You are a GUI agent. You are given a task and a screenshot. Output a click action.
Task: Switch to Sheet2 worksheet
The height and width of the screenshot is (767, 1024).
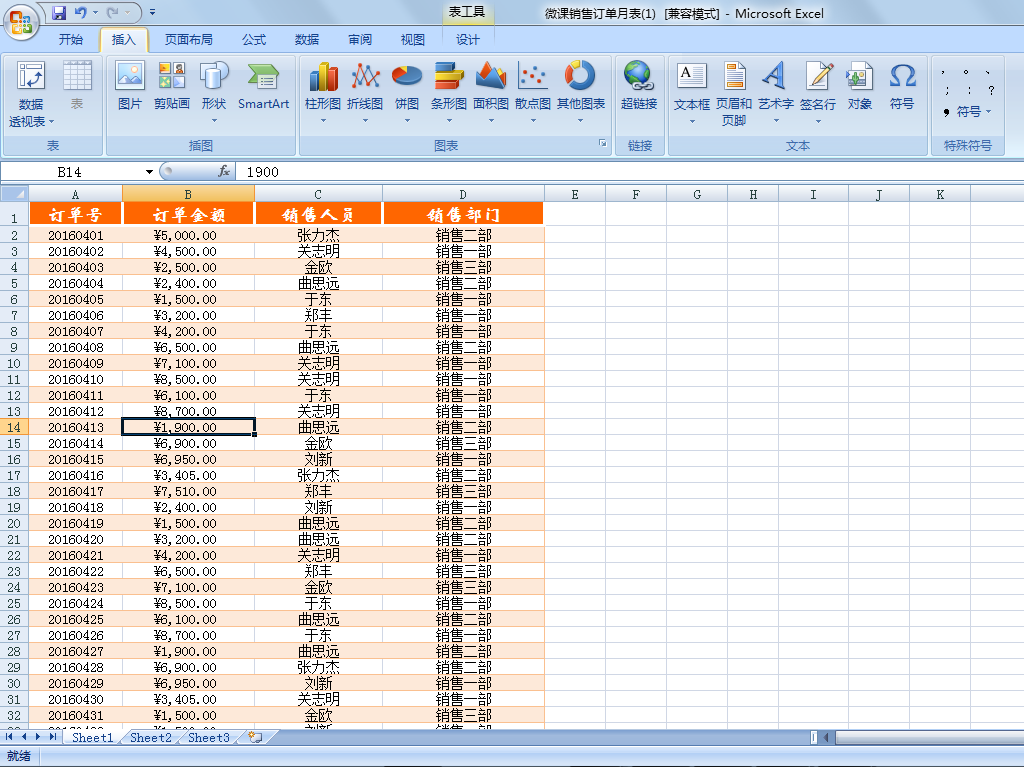click(x=151, y=737)
